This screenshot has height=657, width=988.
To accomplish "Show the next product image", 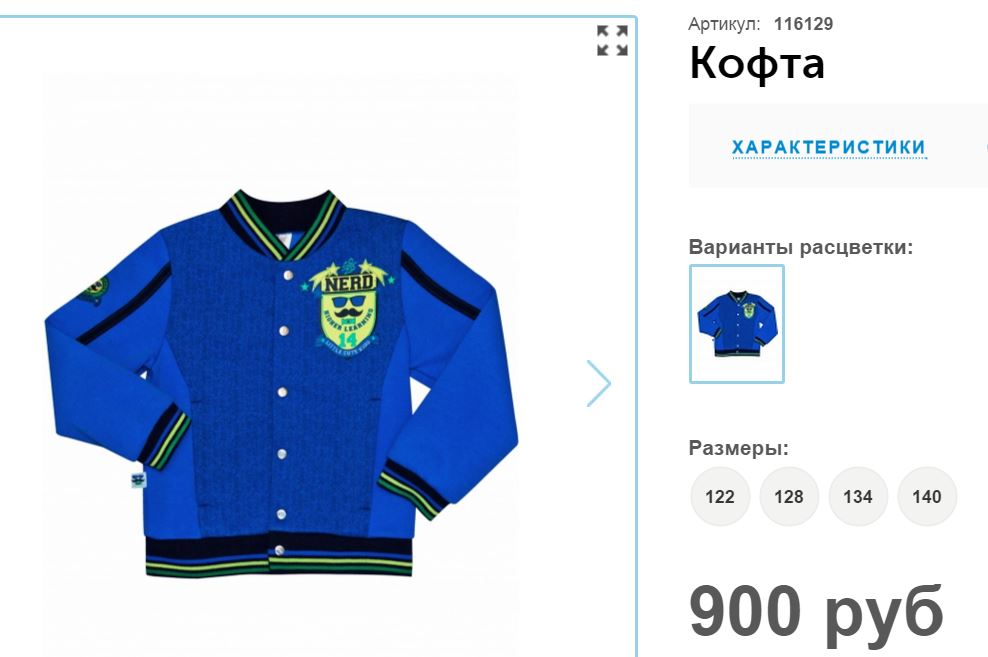I will tap(599, 383).
